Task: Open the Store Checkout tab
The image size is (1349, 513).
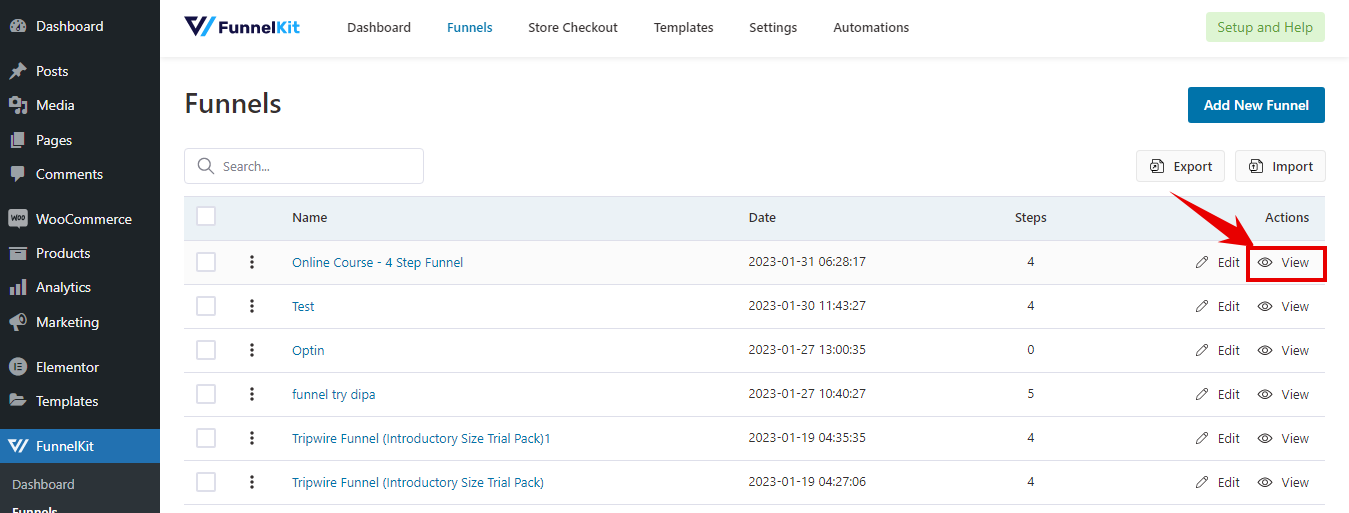Action: (573, 28)
